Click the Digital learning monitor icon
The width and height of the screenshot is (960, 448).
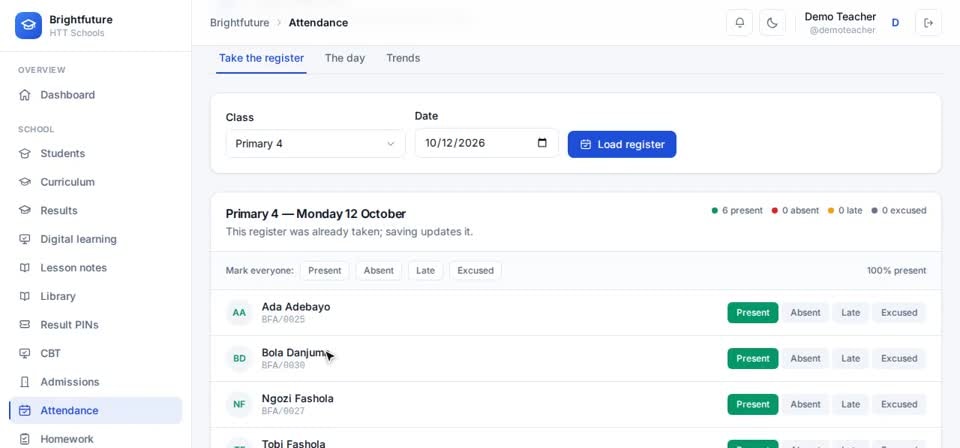tap(24, 239)
